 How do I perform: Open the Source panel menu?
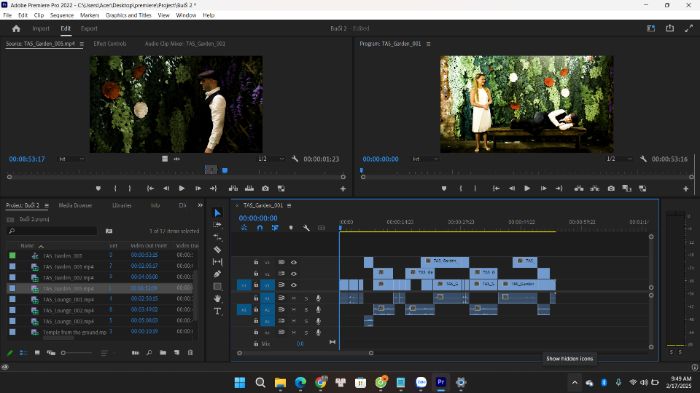click(x=82, y=44)
